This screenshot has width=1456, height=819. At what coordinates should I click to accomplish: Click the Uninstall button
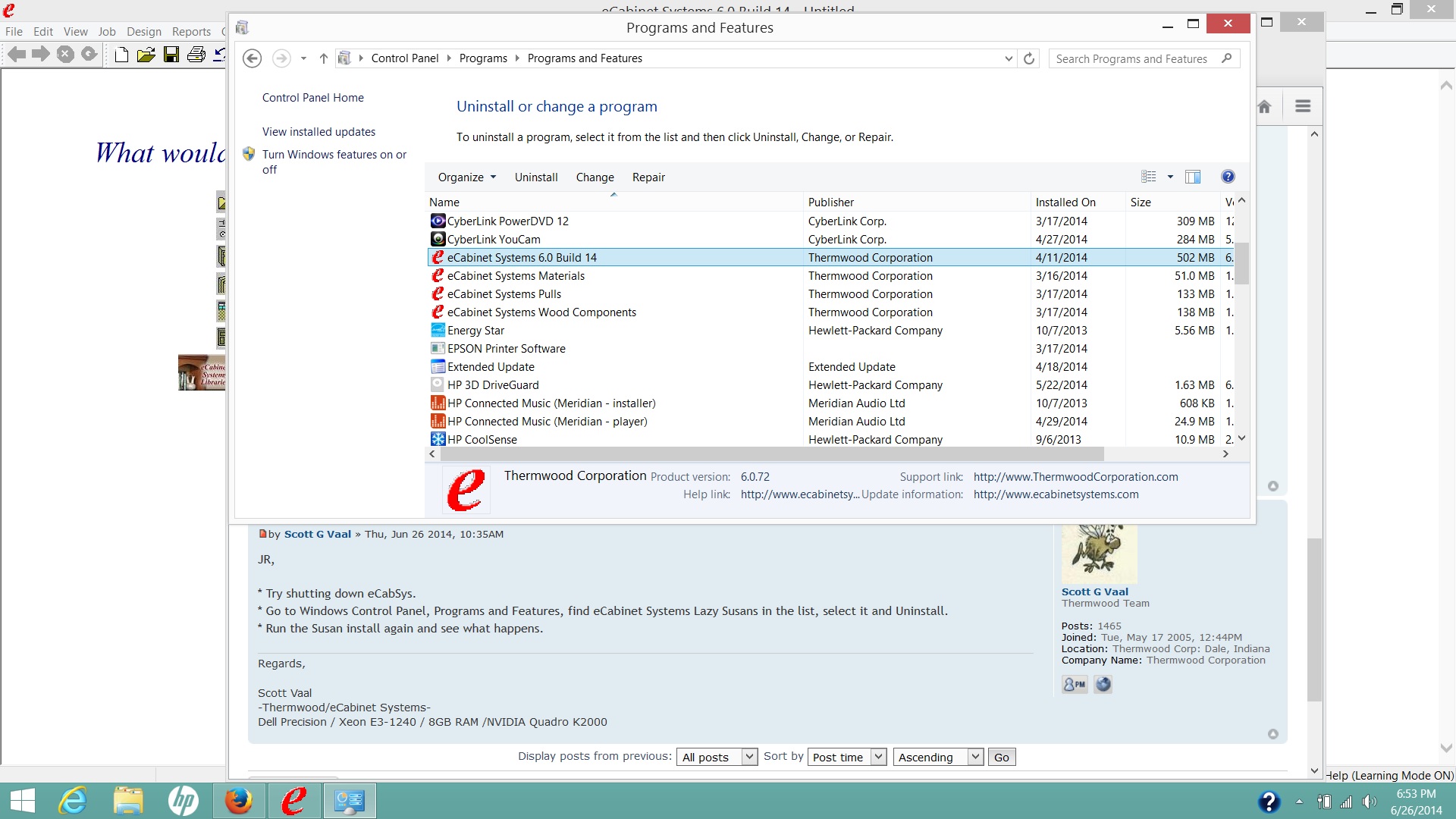click(x=536, y=177)
